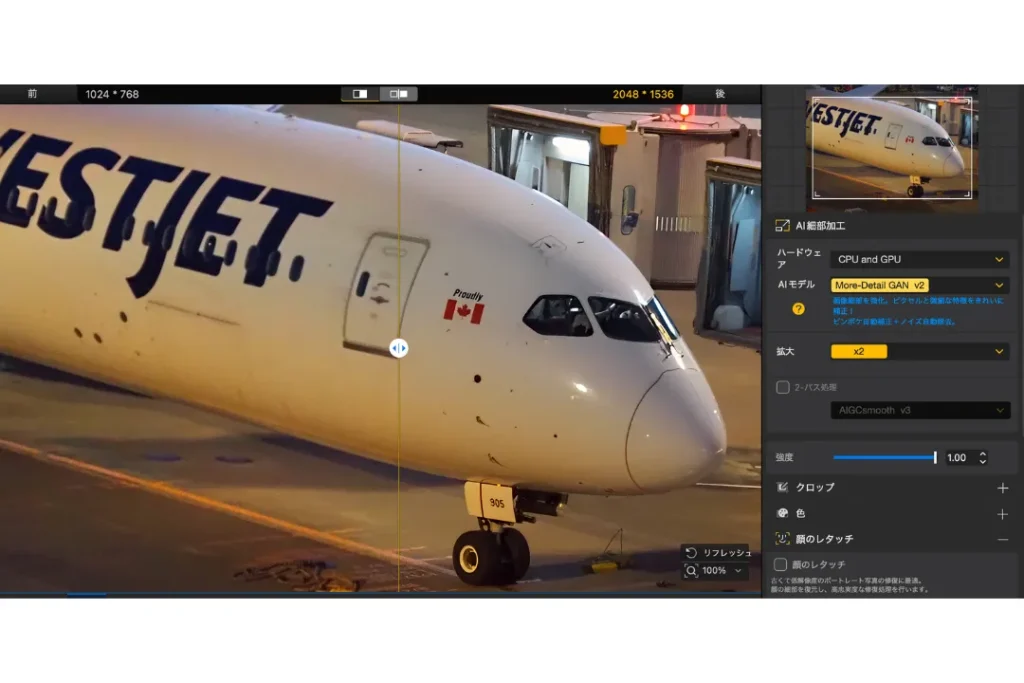The image size is (1024, 683).
Task: Enable the 2-パス処理 checkbox
Action: pos(782,387)
